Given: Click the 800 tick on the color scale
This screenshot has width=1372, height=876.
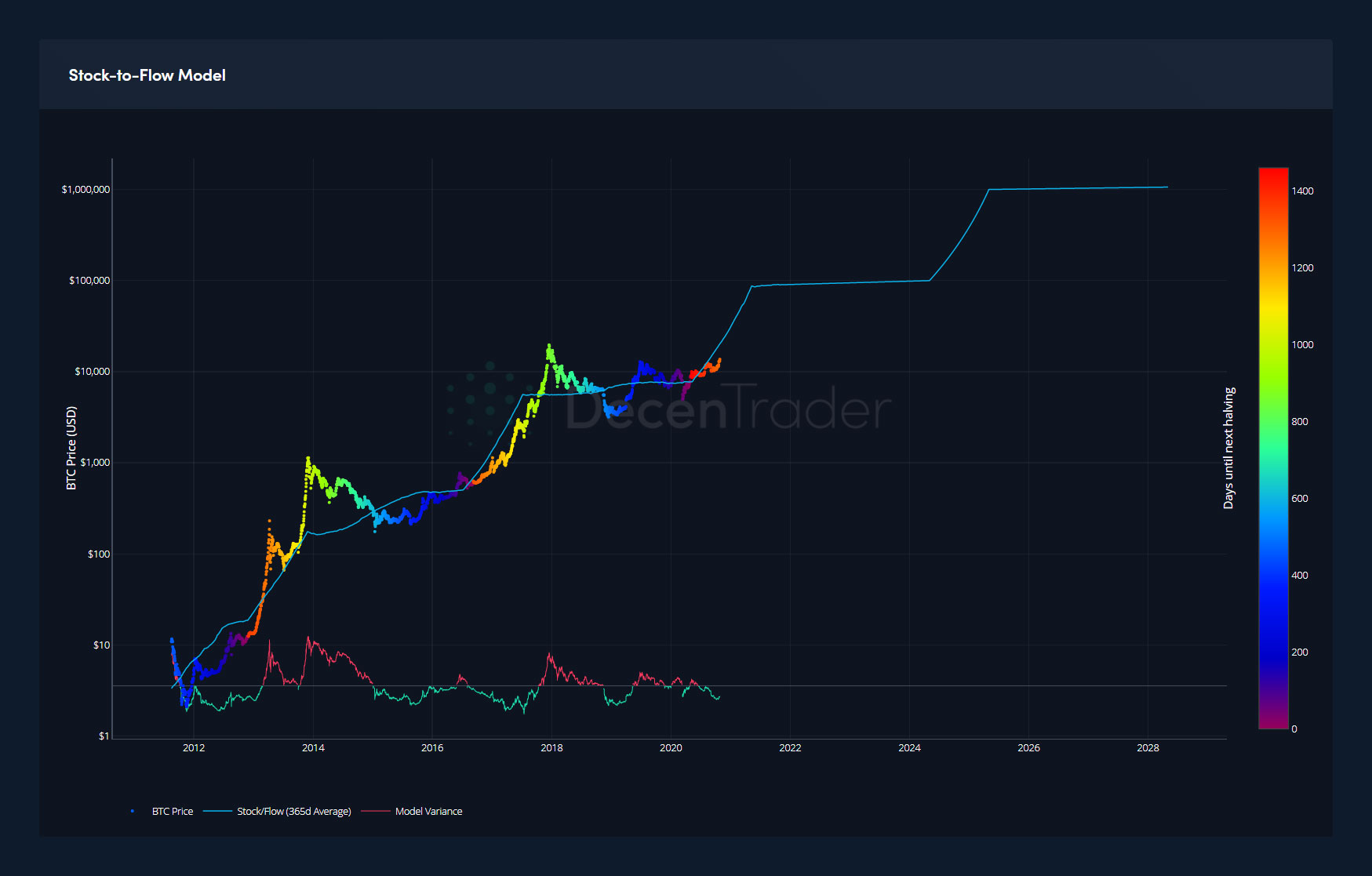Looking at the screenshot, I should (x=1300, y=422).
